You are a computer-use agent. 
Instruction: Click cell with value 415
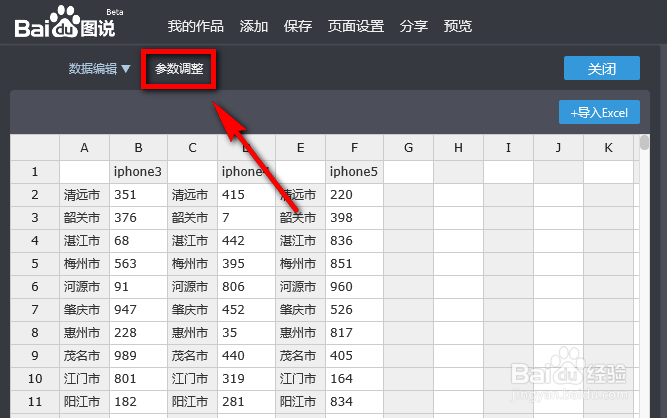(246, 195)
